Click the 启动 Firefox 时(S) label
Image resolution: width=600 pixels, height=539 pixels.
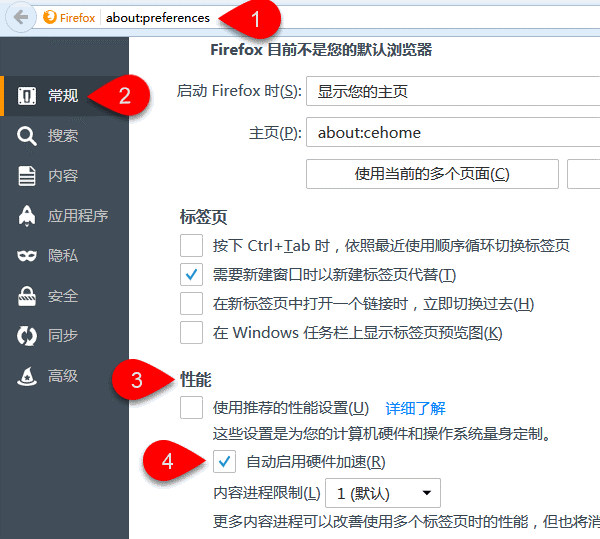[x=239, y=91]
